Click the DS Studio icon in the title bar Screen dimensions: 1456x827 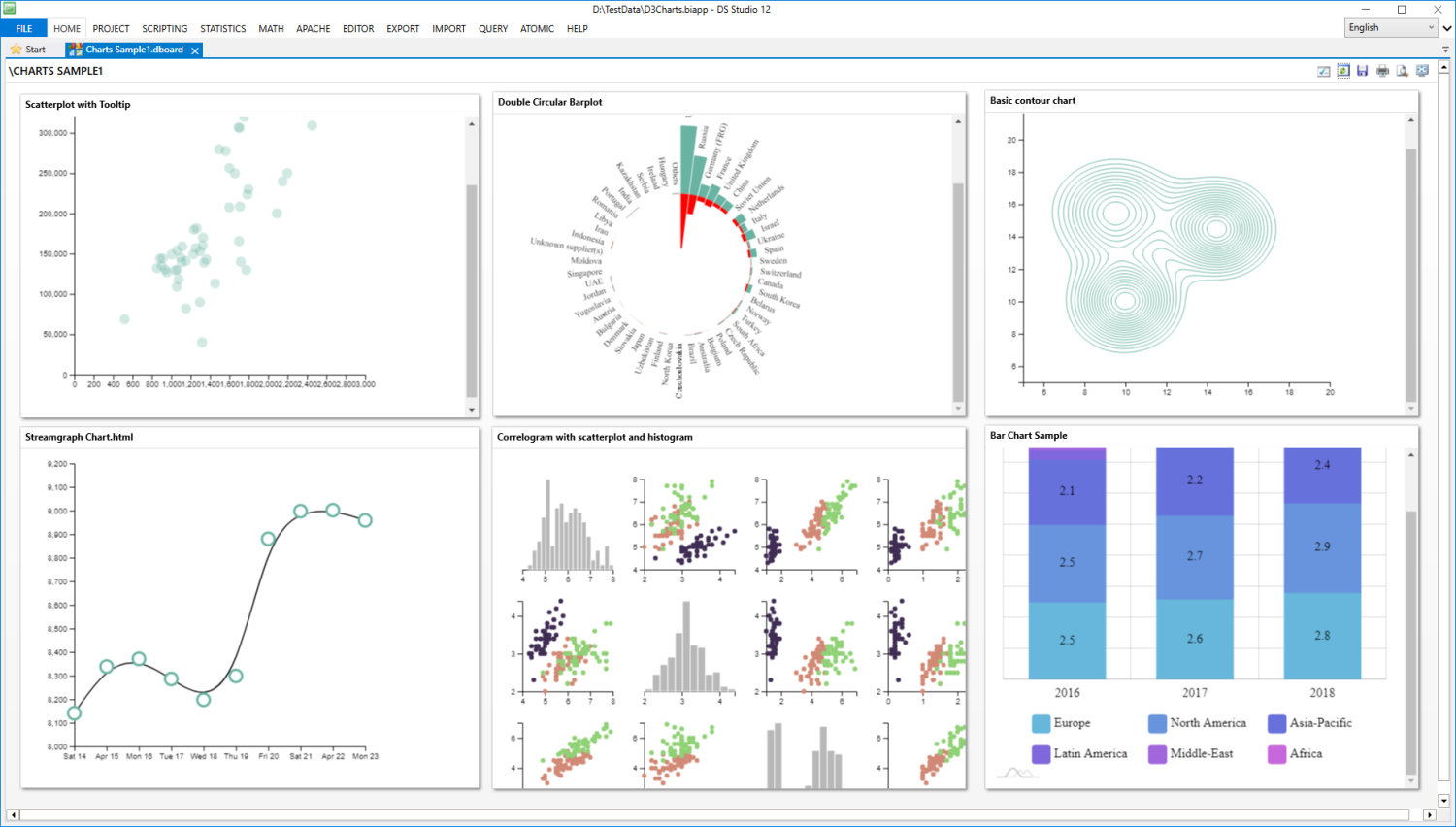click(x=8, y=9)
